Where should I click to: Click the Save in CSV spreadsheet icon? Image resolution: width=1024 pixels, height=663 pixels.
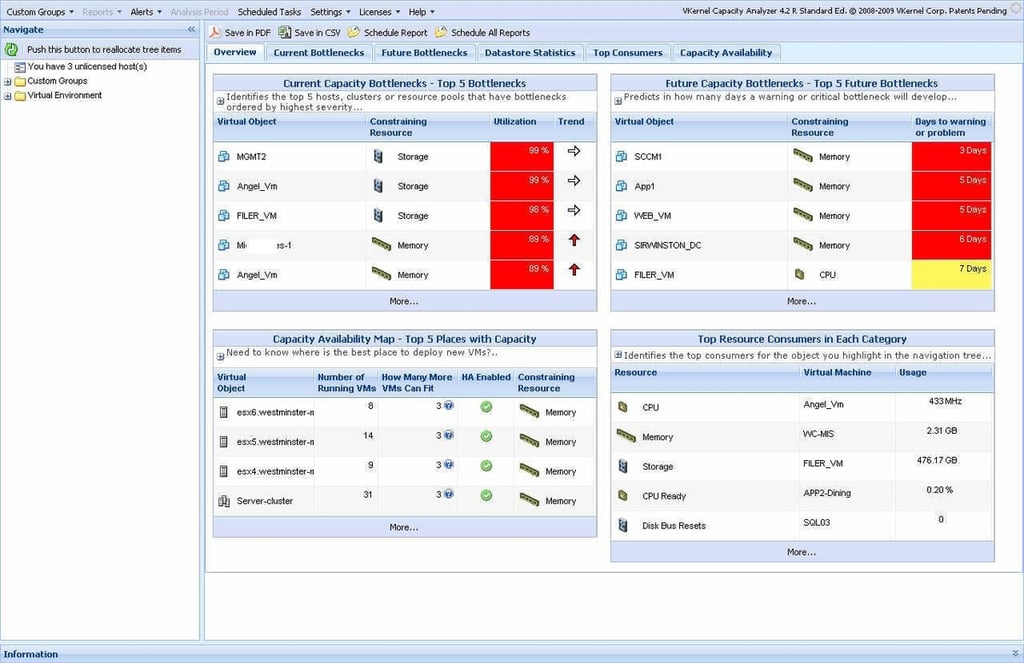pyautogui.click(x=284, y=32)
